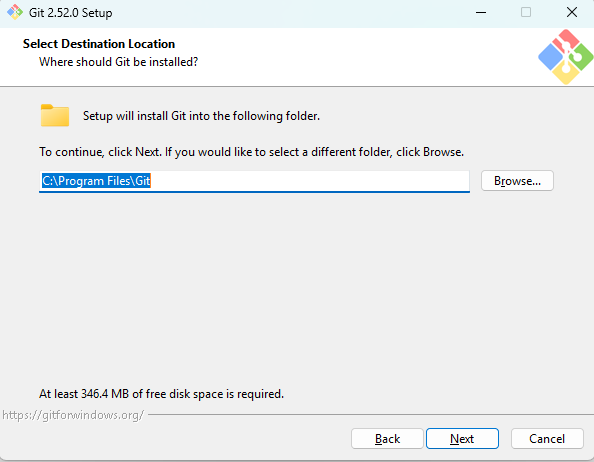Screen dimensions: 594x462
Task: Click the "Where should Git be installed?" subtitle
Action: (x=119, y=62)
